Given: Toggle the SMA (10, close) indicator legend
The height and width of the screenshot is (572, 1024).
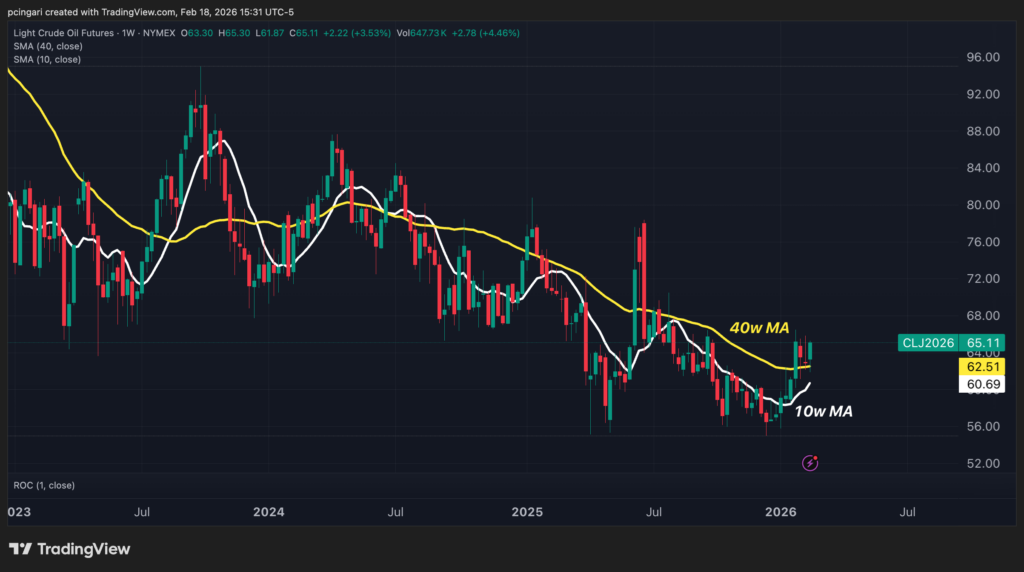Looking at the screenshot, I should [x=49, y=60].
